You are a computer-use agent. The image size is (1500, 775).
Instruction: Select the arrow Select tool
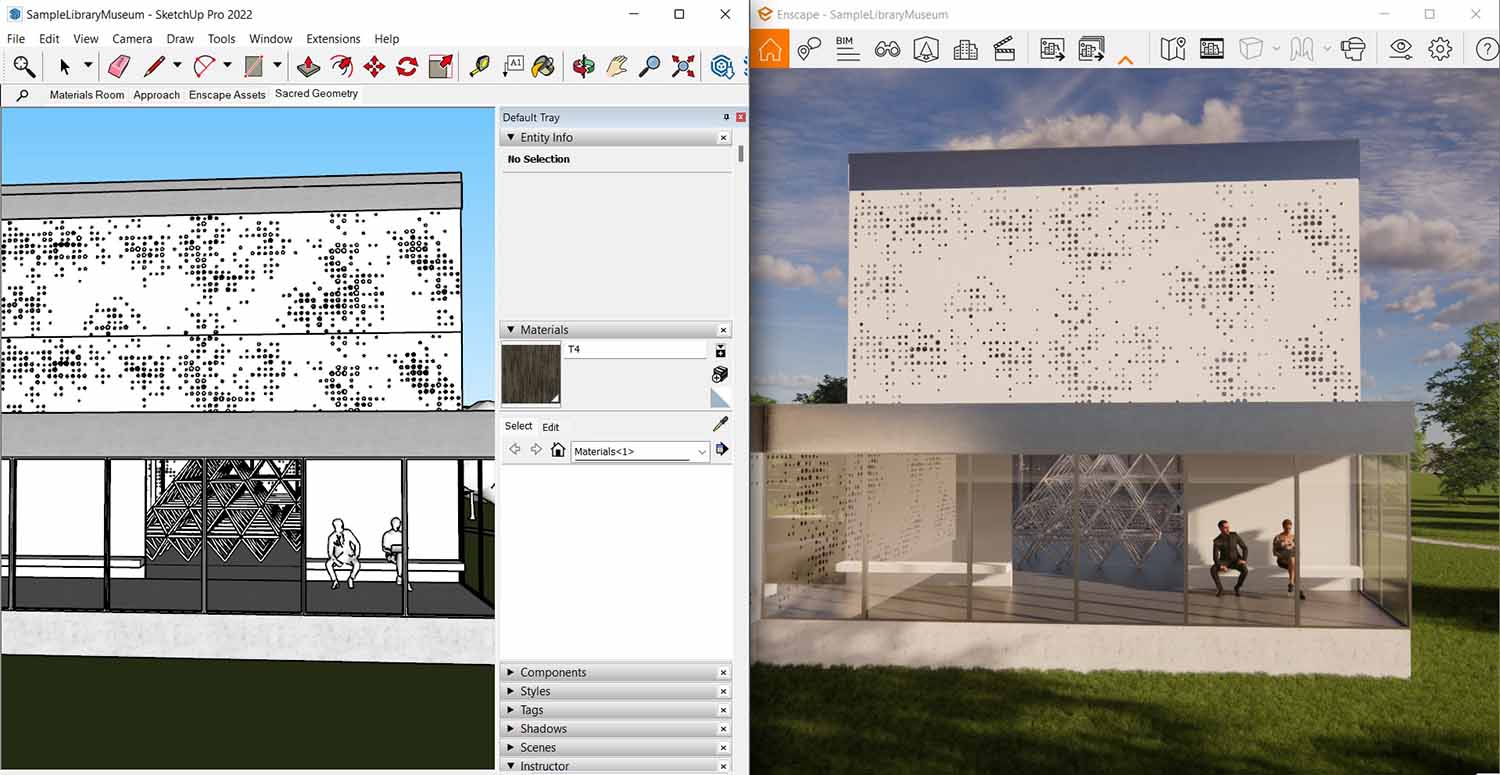click(65, 66)
